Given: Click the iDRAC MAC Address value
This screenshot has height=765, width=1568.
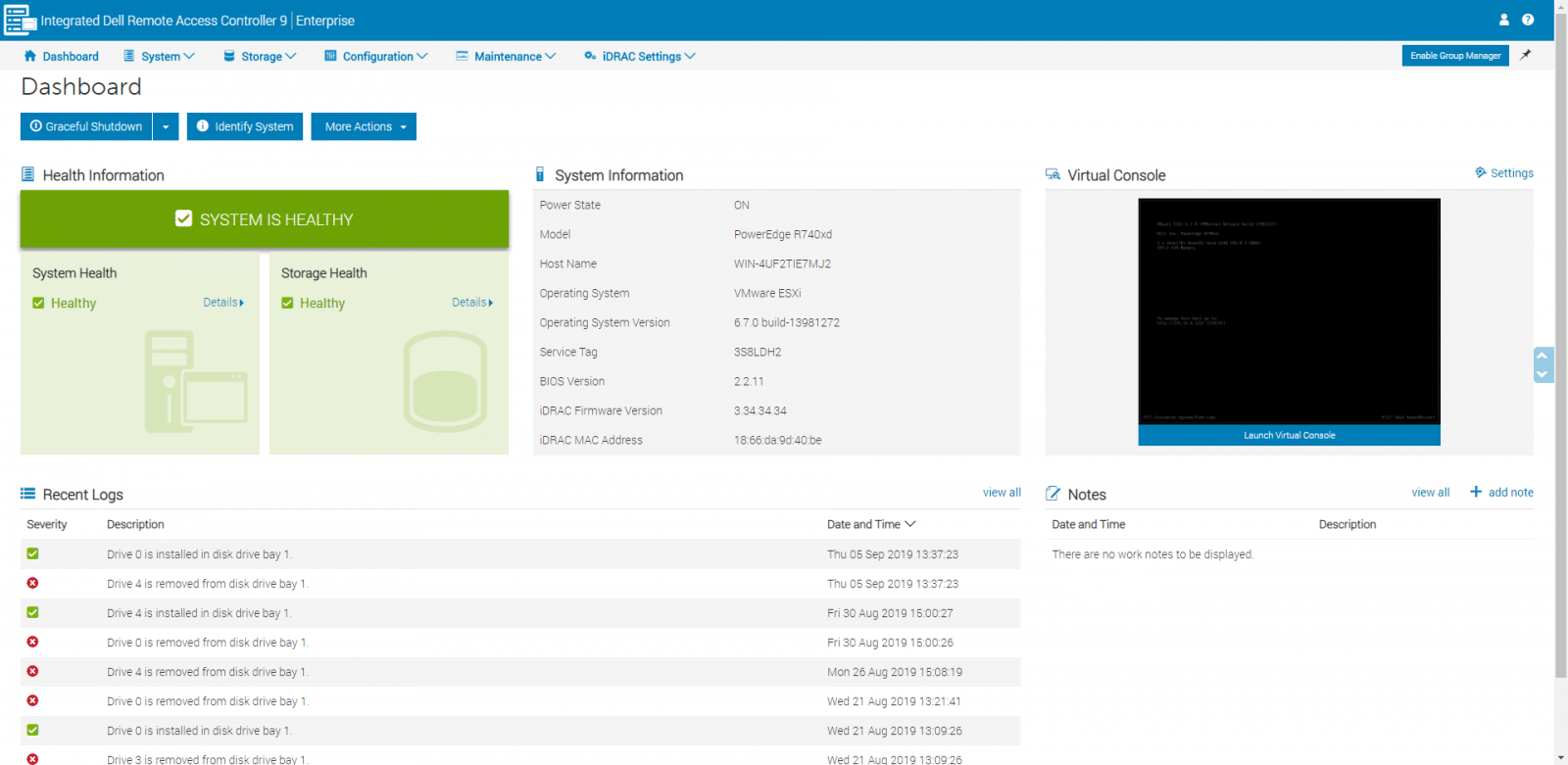Looking at the screenshot, I should tap(778, 440).
